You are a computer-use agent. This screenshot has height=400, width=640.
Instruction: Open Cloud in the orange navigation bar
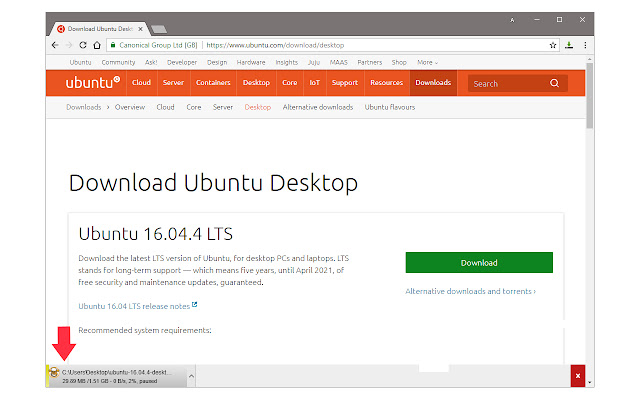(x=141, y=82)
